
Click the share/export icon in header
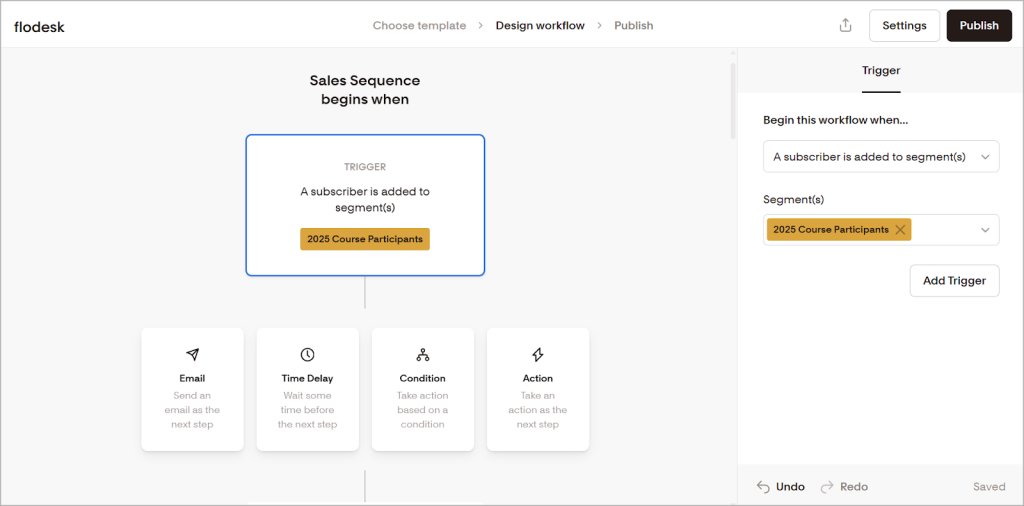(x=845, y=26)
